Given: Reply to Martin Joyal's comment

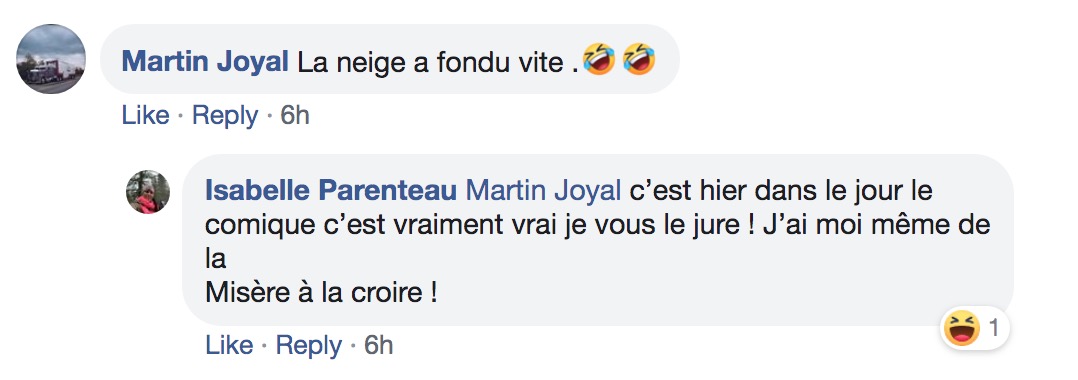Looking at the screenshot, I should tap(225, 115).
